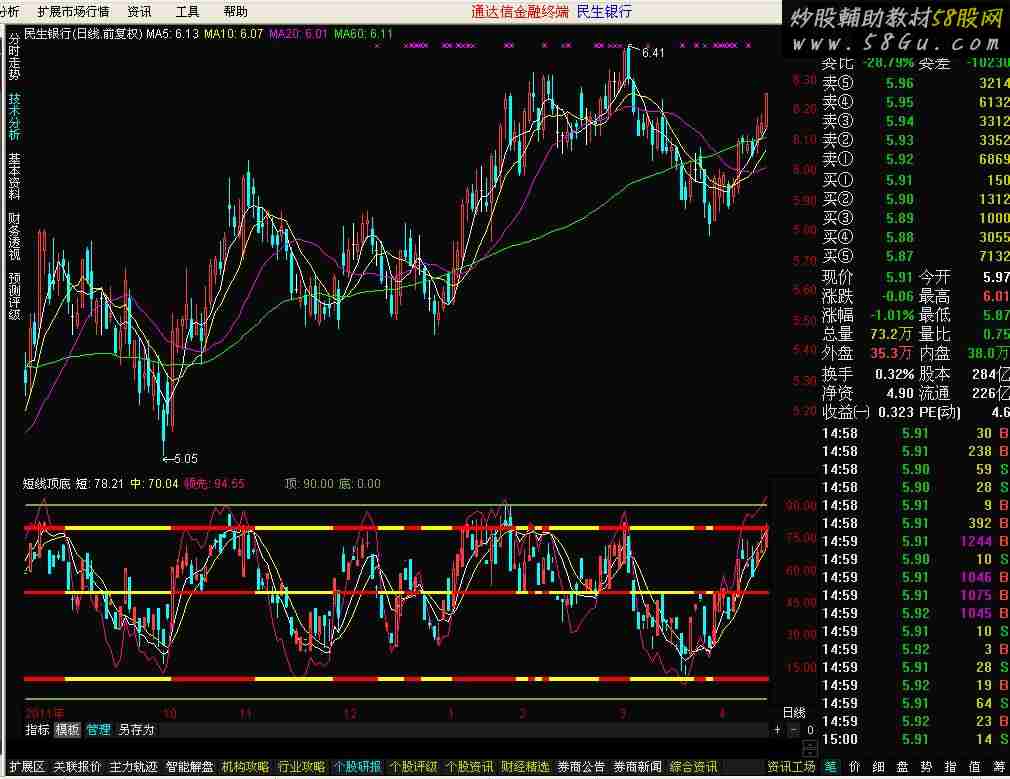1010x779 pixels.
Task: Select the 笔 tick detail tab
Action: 831,767
